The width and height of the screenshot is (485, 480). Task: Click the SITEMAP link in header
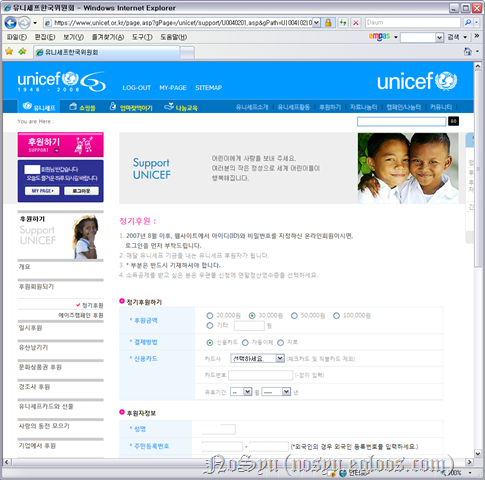(x=209, y=88)
